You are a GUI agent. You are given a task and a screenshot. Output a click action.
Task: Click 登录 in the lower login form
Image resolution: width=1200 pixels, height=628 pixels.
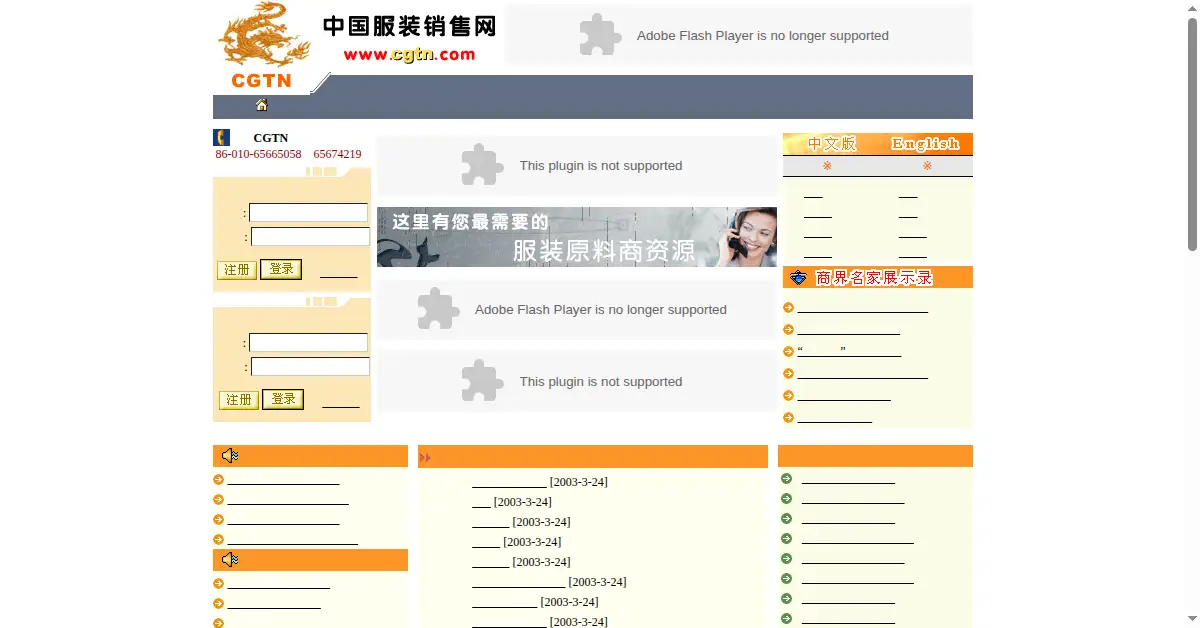[x=283, y=399]
